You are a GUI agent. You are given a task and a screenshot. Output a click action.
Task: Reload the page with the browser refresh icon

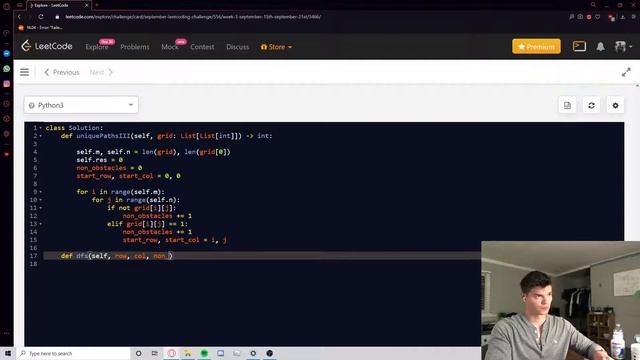pos(41,17)
